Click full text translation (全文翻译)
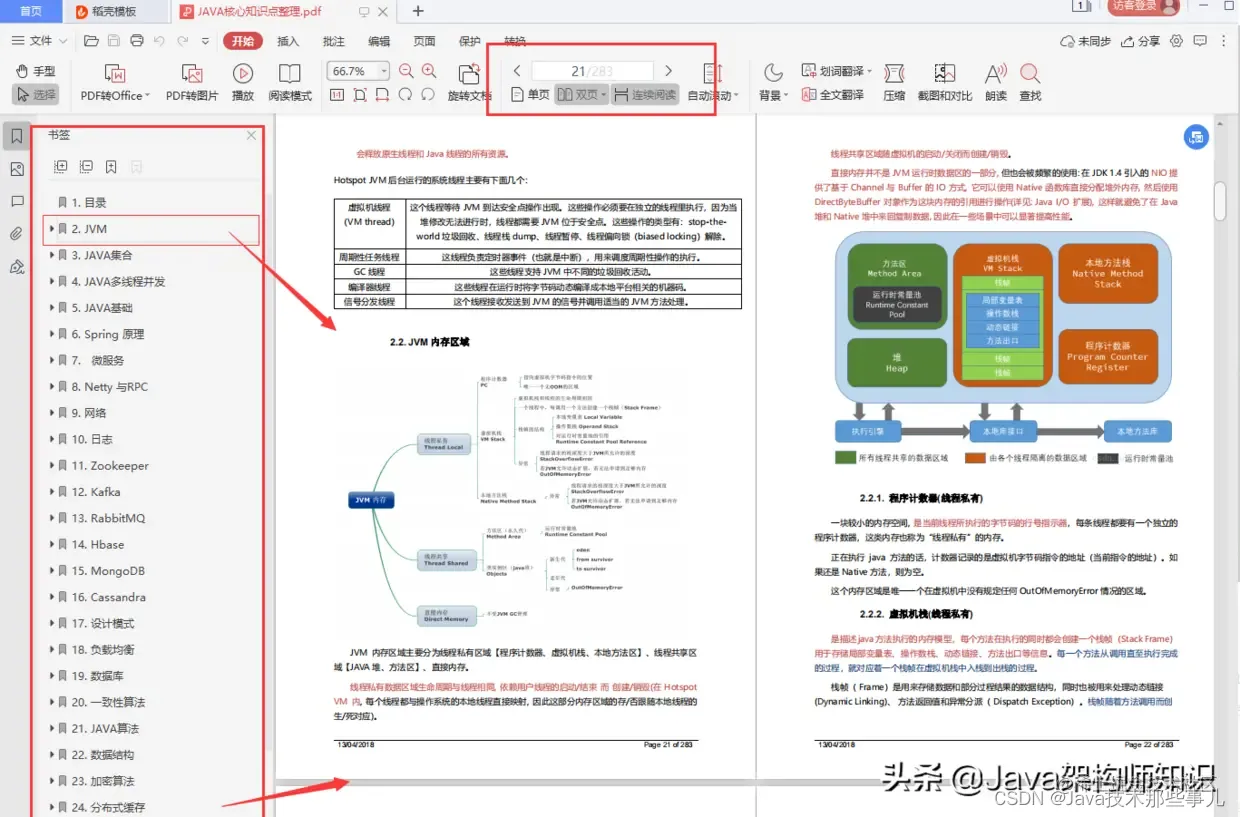This screenshot has width=1240, height=817. (833, 95)
